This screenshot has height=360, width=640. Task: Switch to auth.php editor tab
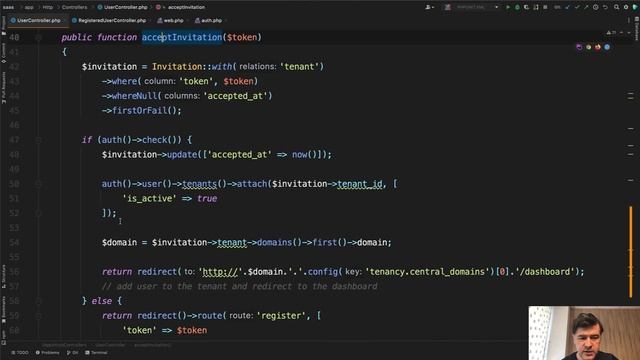[209, 20]
